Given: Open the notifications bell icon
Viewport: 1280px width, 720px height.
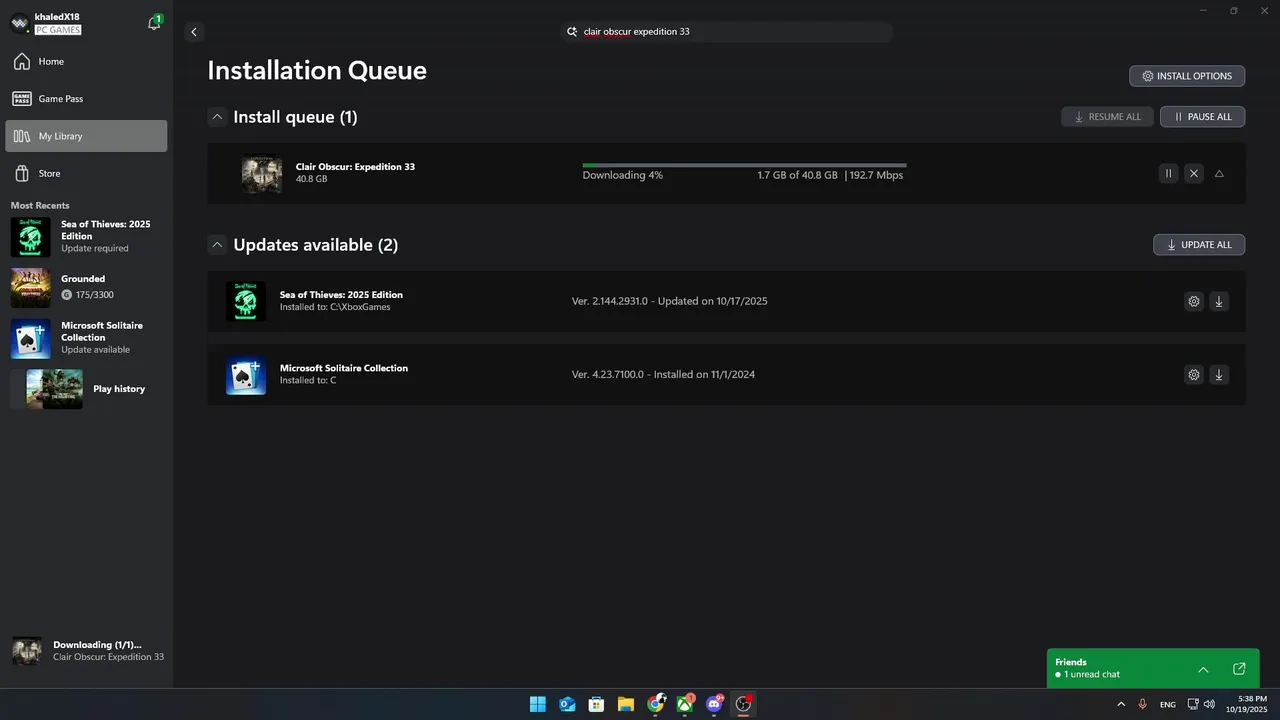Looking at the screenshot, I should [x=154, y=23].
